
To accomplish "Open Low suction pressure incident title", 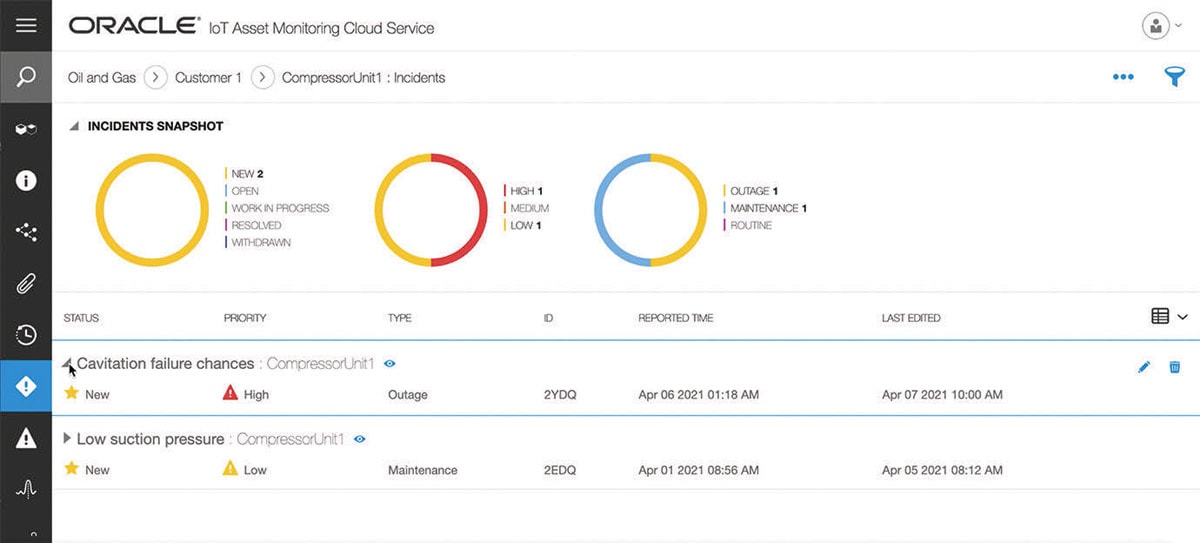I will (x=150, y=439).
